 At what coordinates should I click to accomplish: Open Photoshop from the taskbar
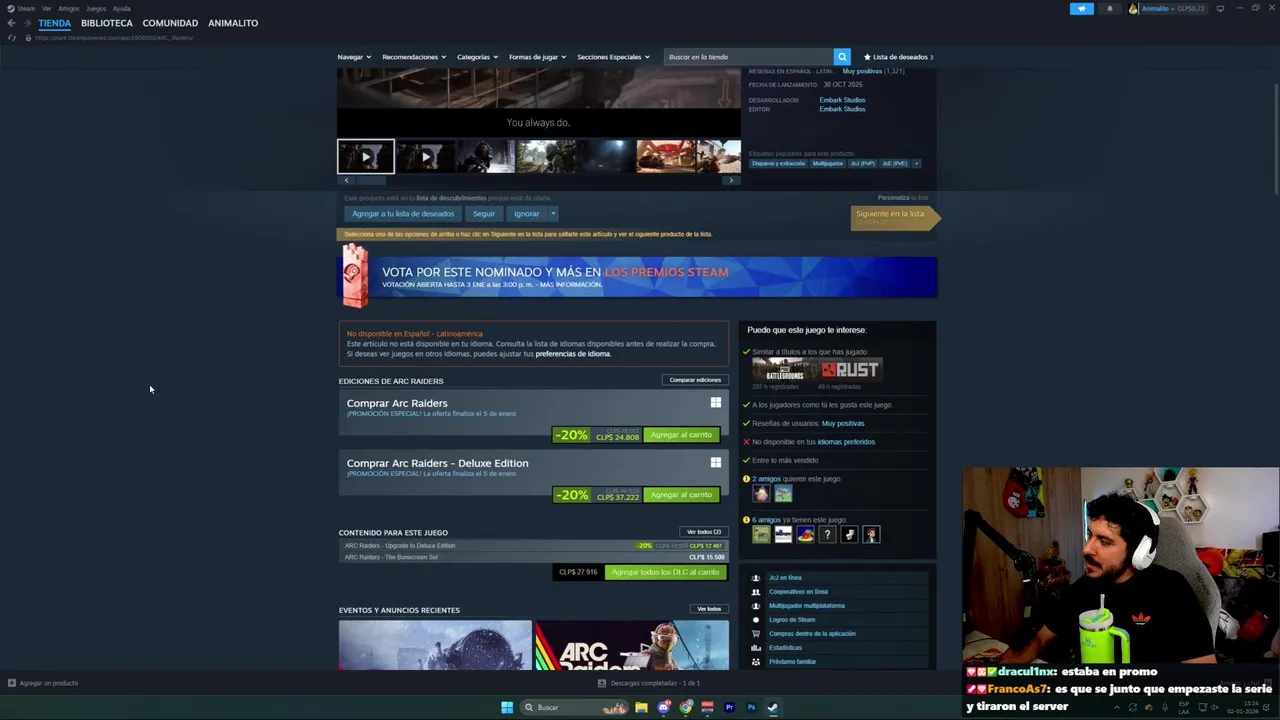point(751,707)
